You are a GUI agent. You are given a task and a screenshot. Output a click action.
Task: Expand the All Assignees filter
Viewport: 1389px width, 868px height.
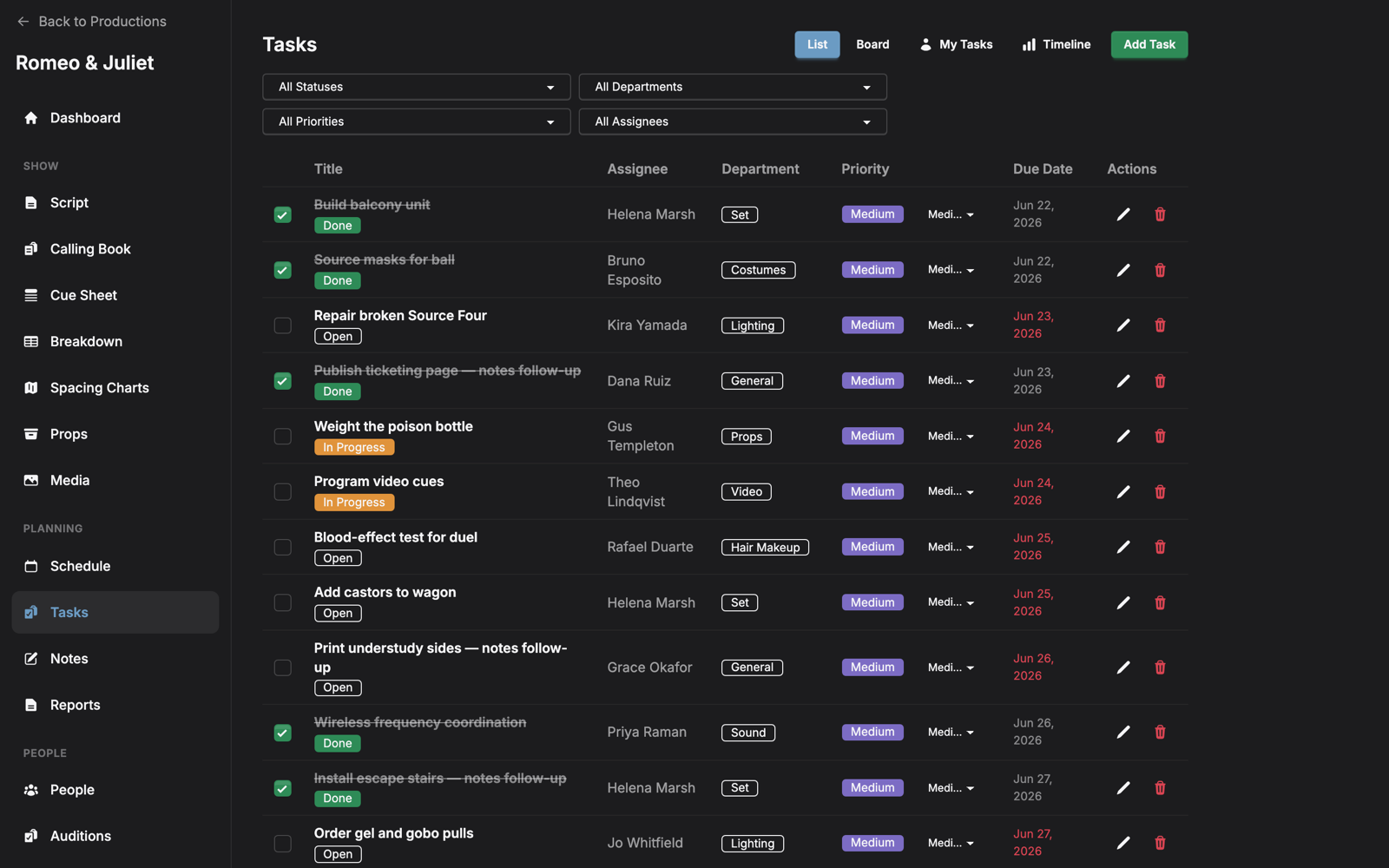pos(733,122)
